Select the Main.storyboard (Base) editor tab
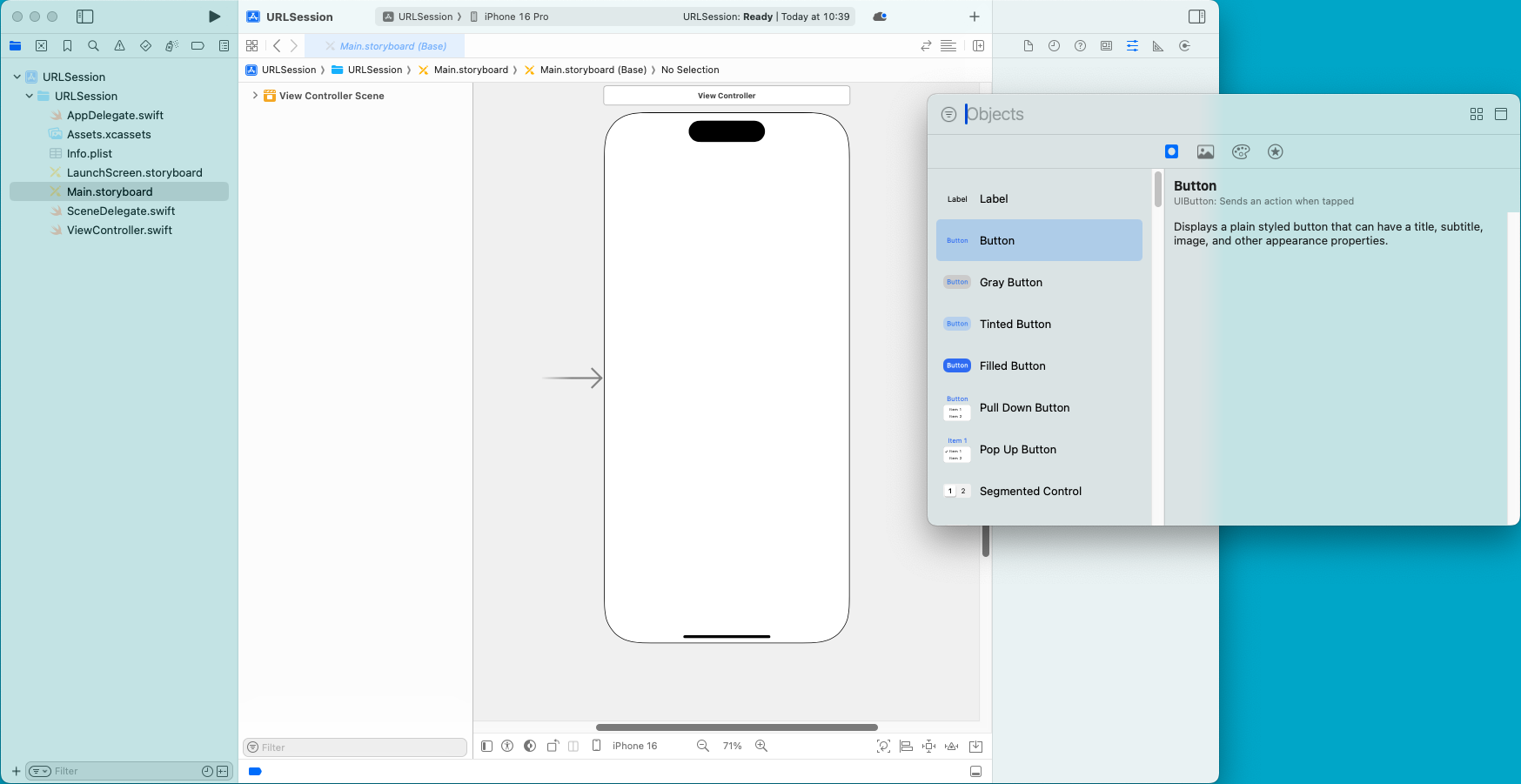The image size is (1521, 784). 392,46
